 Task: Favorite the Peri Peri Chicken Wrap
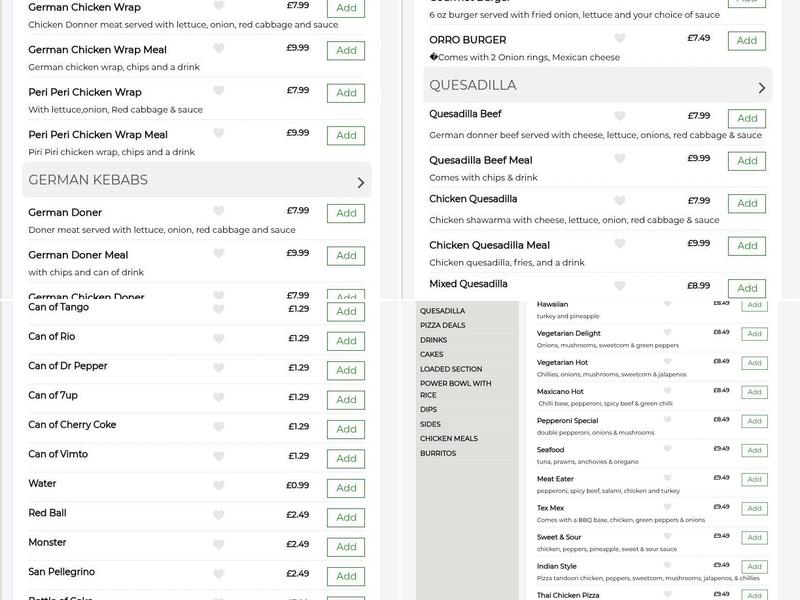click(219, 91)
